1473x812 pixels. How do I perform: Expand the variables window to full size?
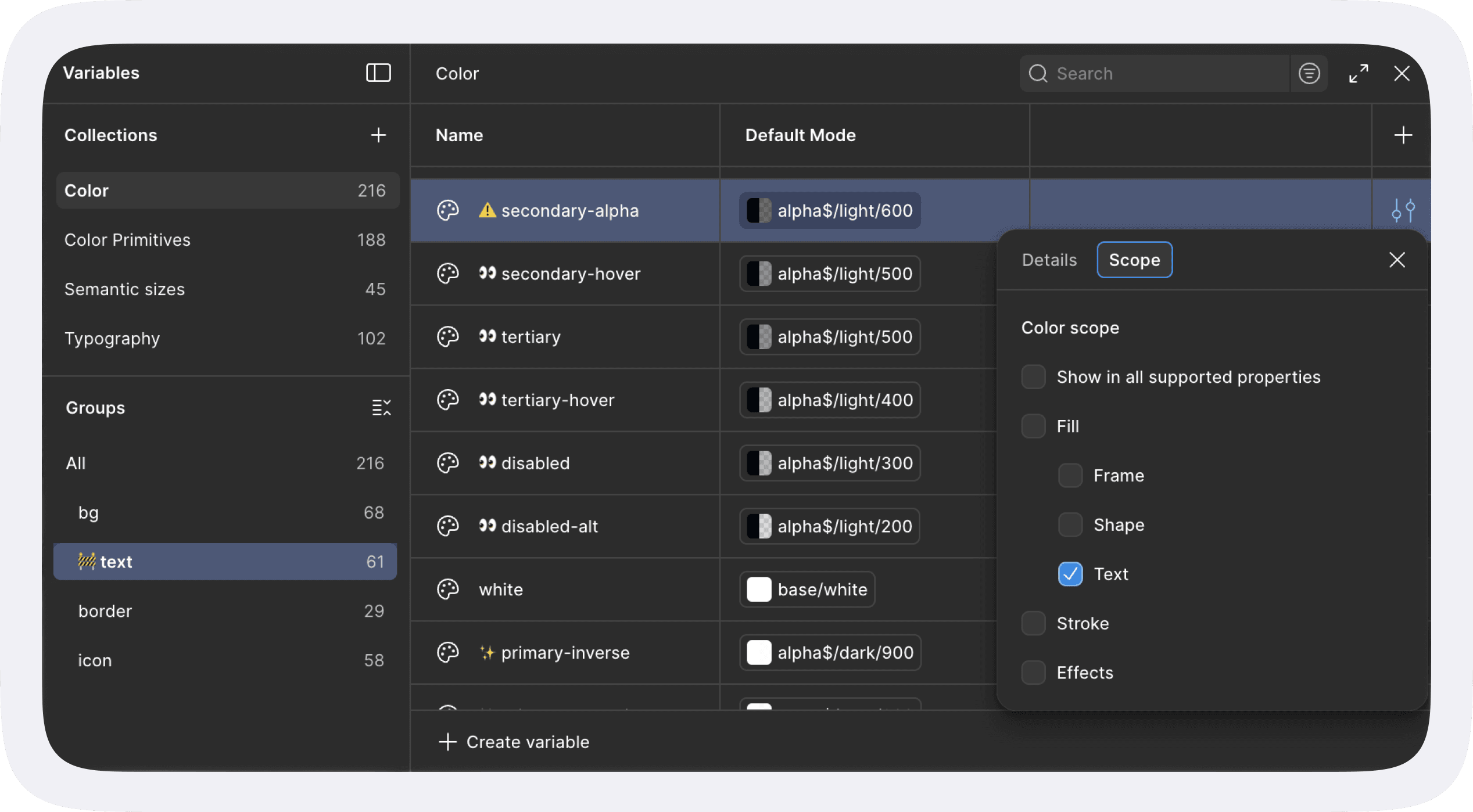[x=1359, y=74]
